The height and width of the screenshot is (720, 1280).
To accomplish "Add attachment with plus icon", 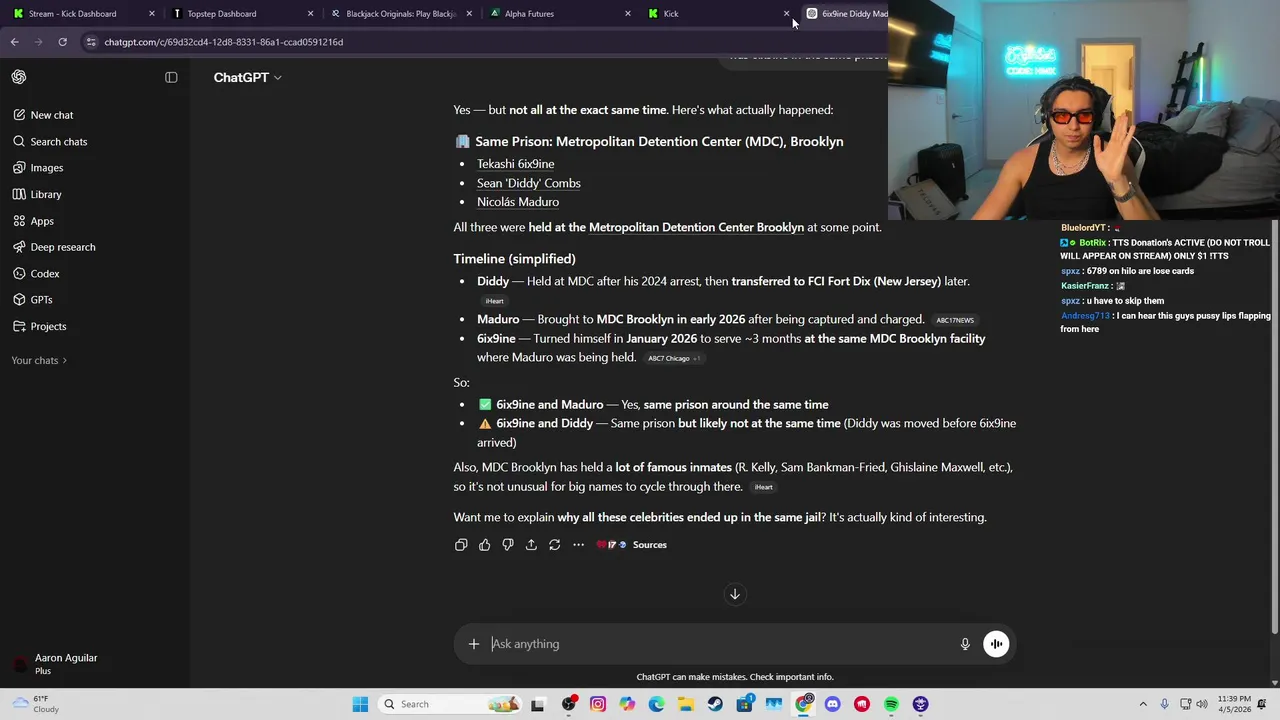I will (474, 644).
